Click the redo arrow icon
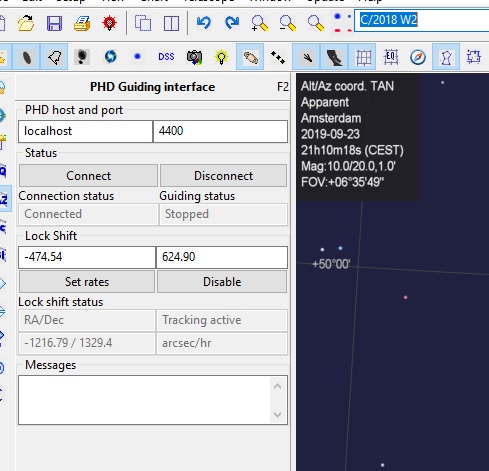The width and height of the screenshot is (489, 471). coord(232,23)
